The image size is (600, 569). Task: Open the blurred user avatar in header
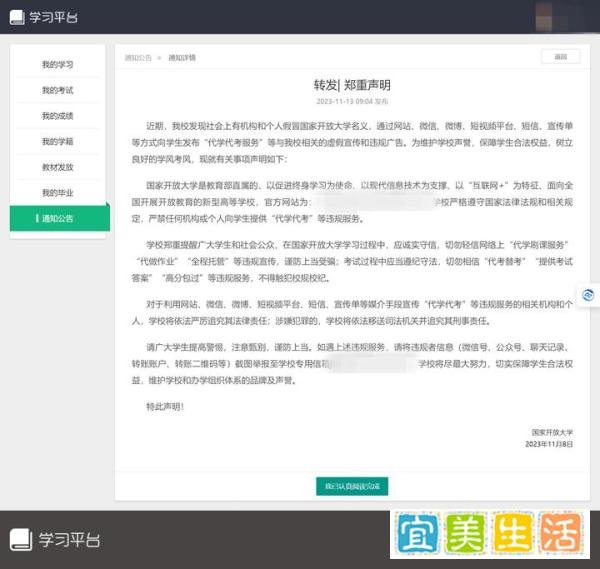[x=544, y=17]
